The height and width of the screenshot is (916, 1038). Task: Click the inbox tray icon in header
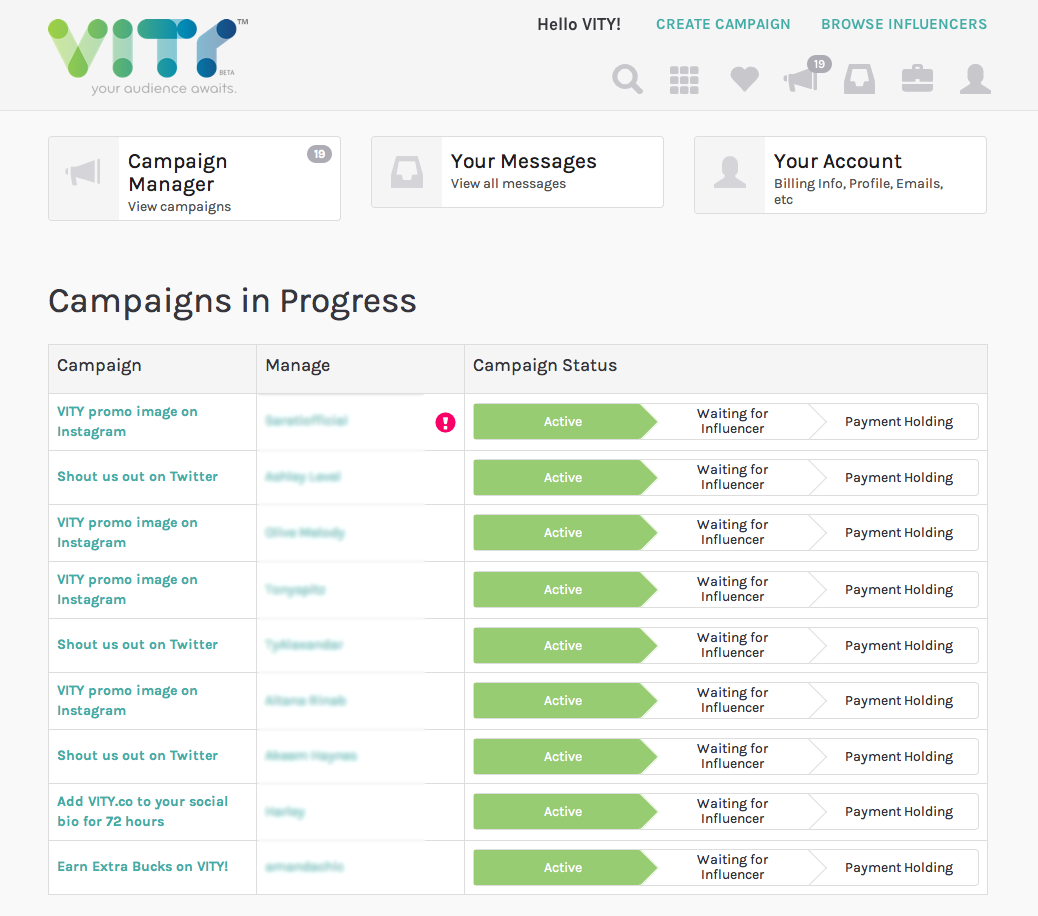tap(859, 79)
